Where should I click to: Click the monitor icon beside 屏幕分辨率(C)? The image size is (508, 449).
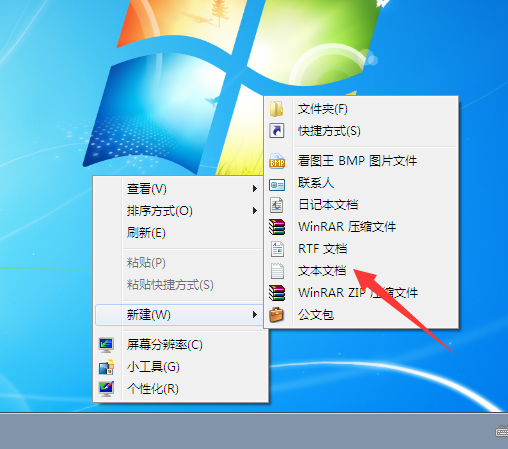(106, 345)
